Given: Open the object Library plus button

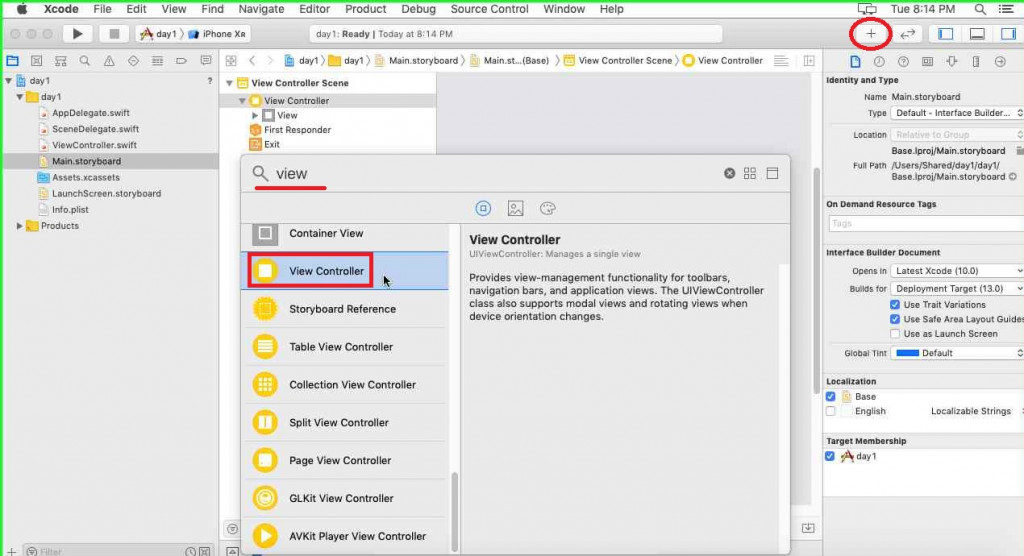Looking at the screenshot, I should point(871,34).
